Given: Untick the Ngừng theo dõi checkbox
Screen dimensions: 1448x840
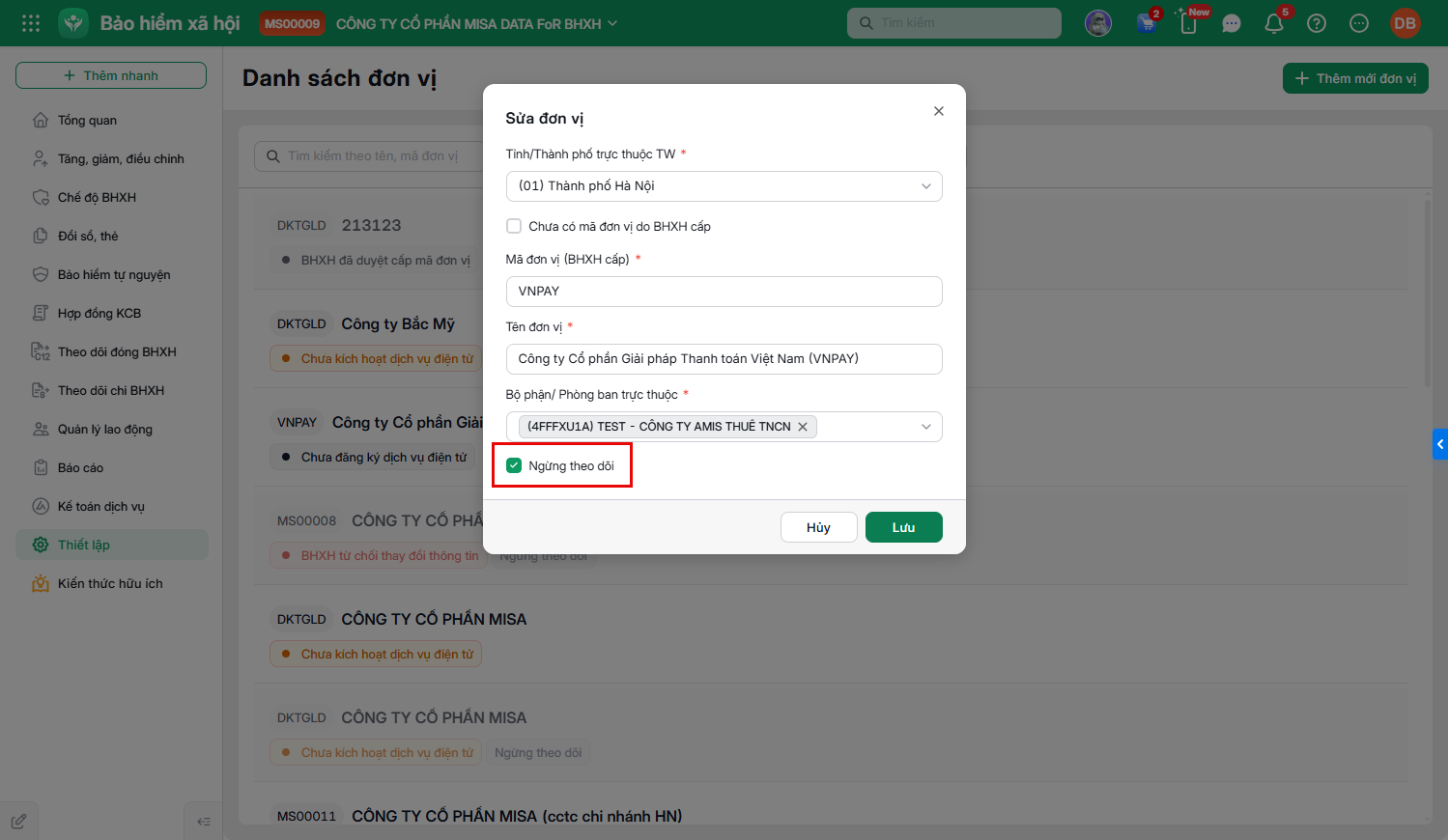Looking at the screenshot, I should 514,465.
